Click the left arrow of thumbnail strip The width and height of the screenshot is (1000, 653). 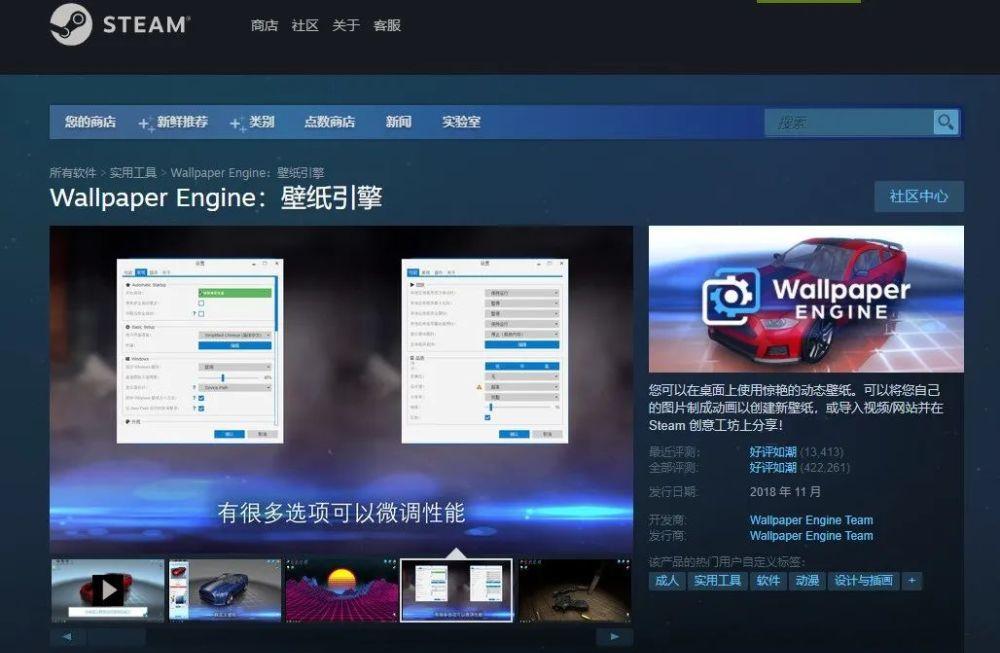tap(67, 636)
